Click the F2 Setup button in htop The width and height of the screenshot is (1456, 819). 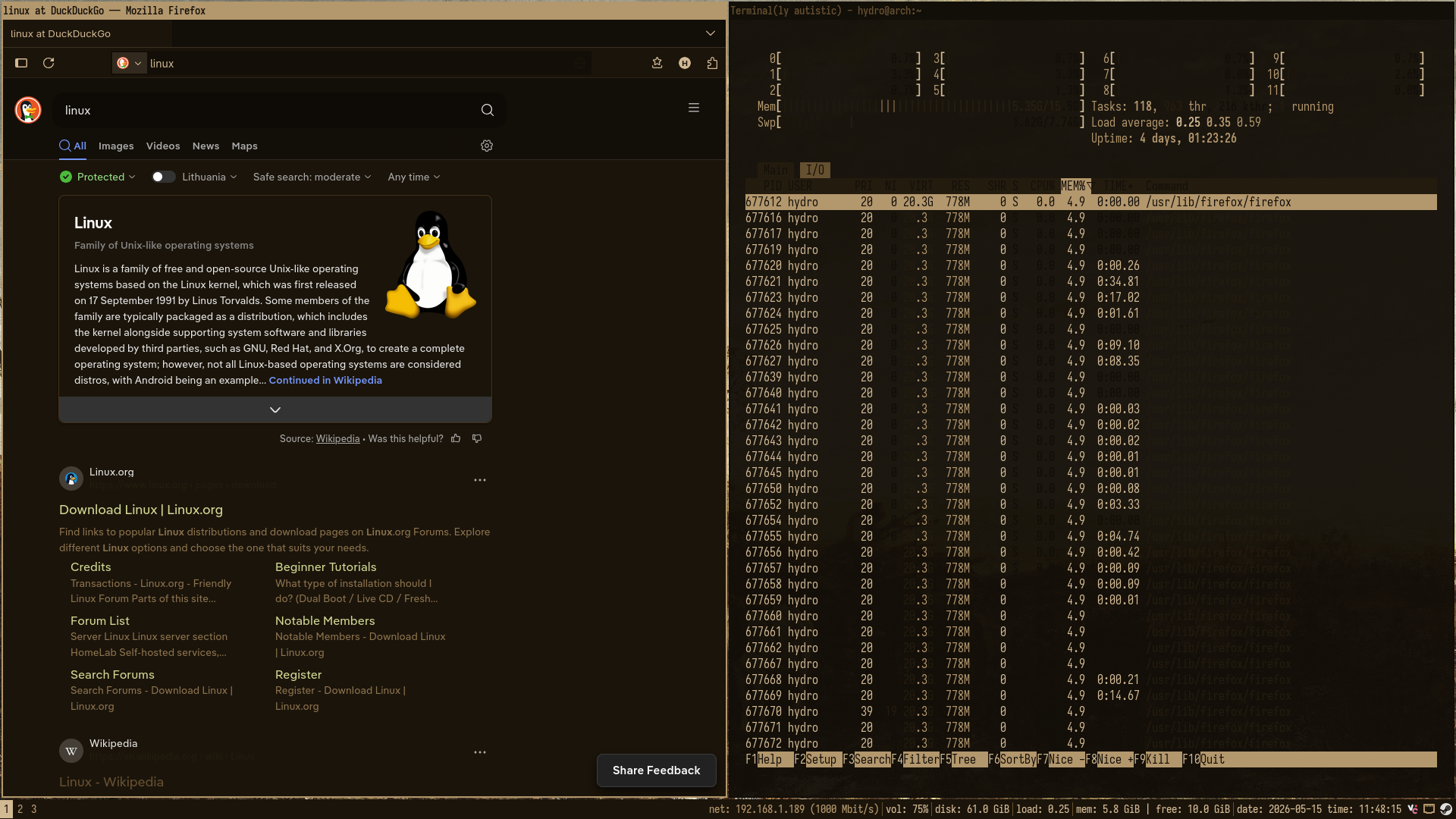click(818, 759)
